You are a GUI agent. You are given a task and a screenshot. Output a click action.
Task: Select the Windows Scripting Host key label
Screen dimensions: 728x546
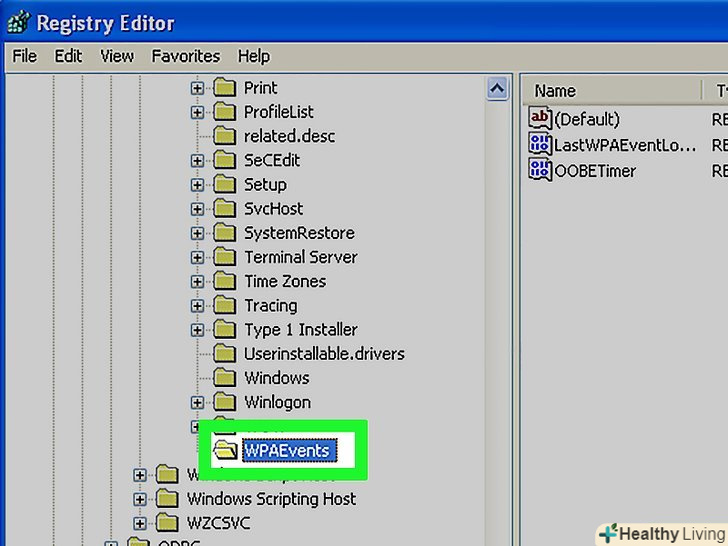click(x=271, y=499)
